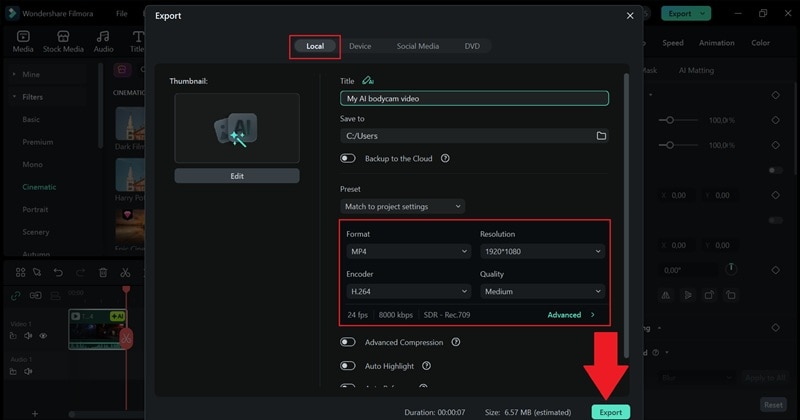Toggle the timeline link icon
The width and height of the screenshot is (800, 420).
point(16,295)
